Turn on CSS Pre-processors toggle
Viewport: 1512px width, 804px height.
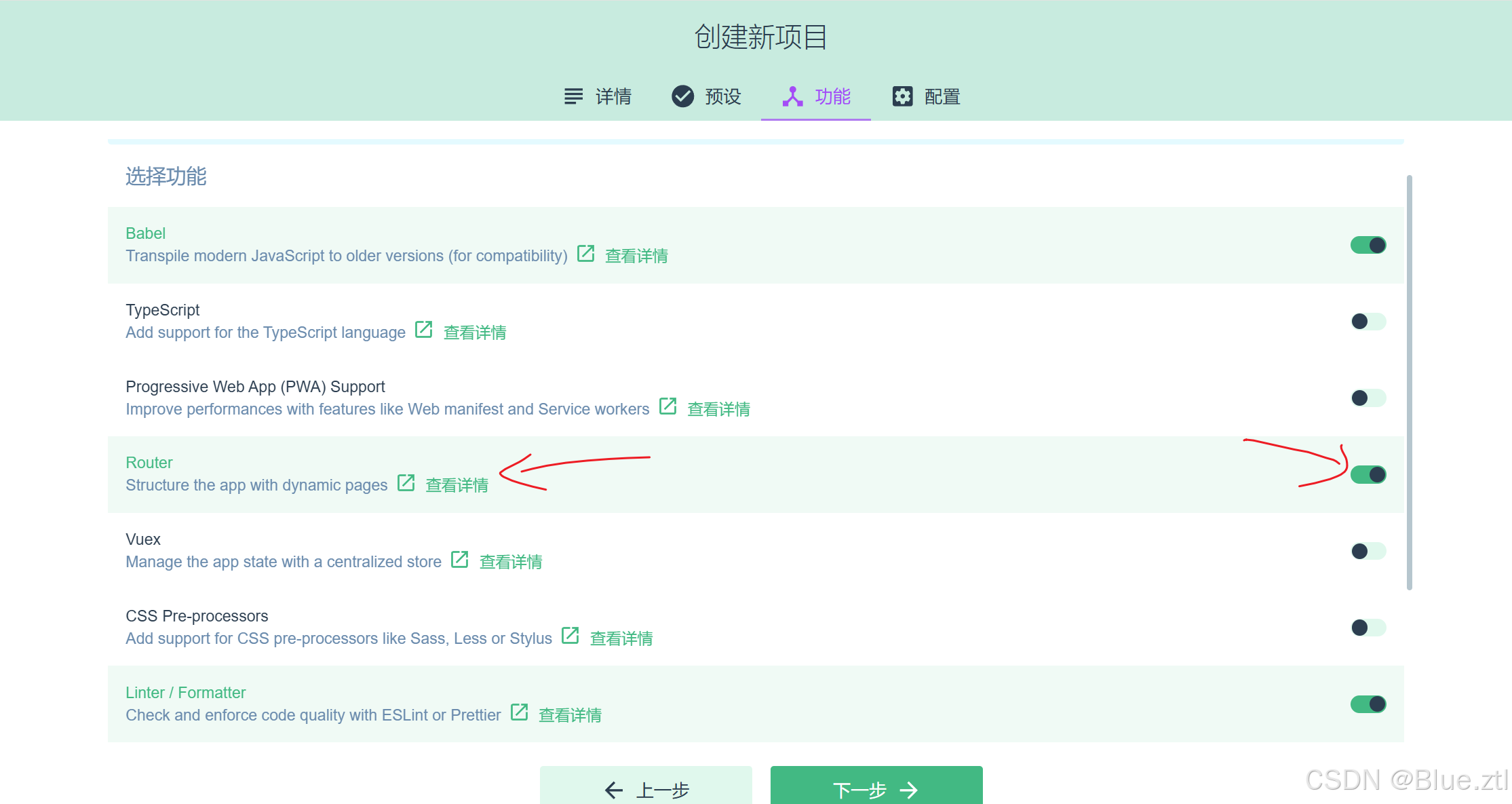pos(1368,628)
